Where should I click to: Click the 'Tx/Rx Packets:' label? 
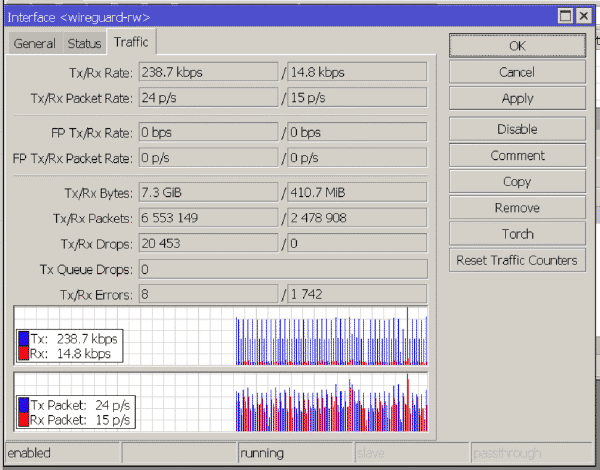click(93, 219)
